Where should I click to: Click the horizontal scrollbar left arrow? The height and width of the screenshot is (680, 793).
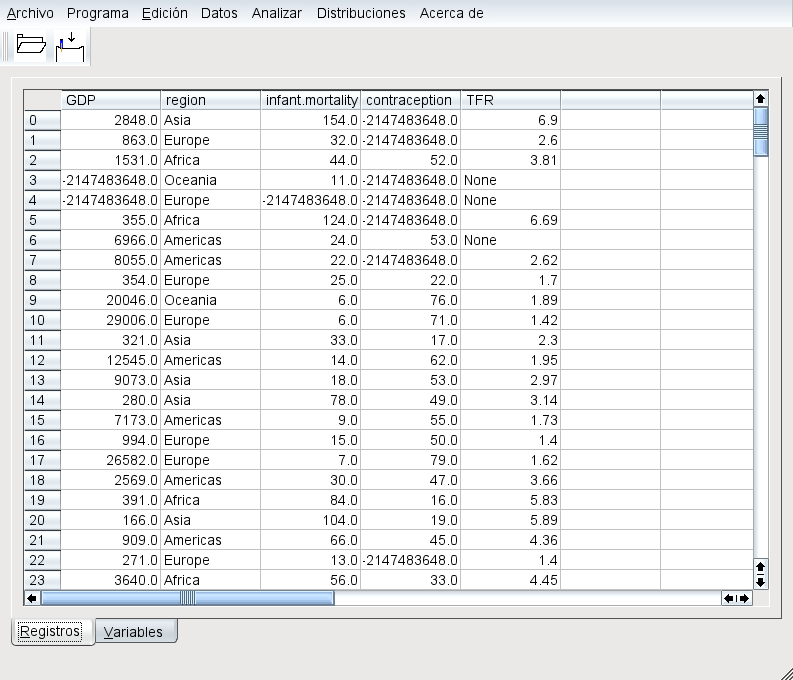(32, 598)
